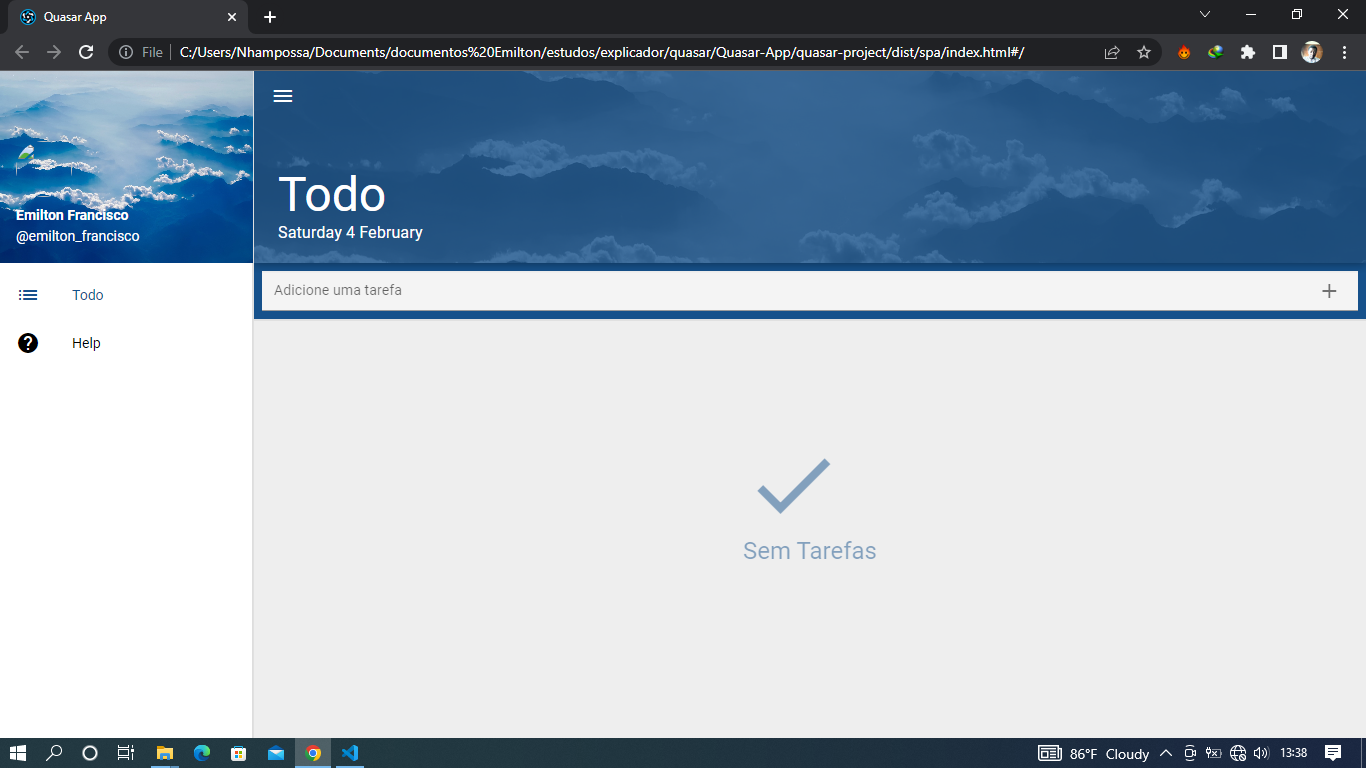The width and height of the screenshot is (1366, 768).
Task: Select the Help navigation item
Action: (x=86, y=343)
